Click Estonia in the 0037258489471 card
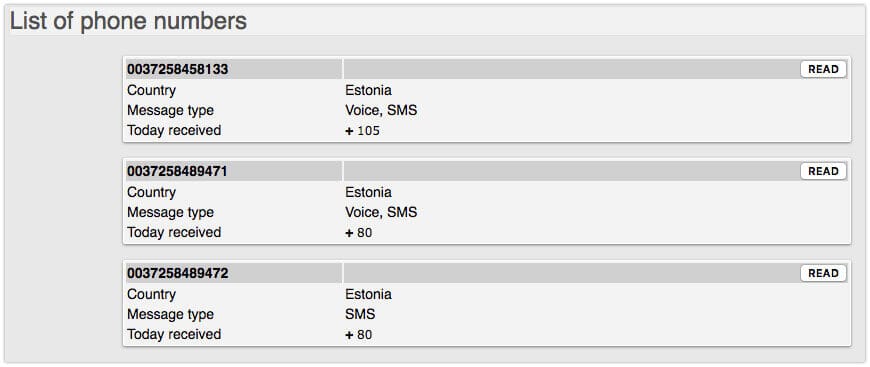Viewport: 870px width, 367px height. (368, 192)
